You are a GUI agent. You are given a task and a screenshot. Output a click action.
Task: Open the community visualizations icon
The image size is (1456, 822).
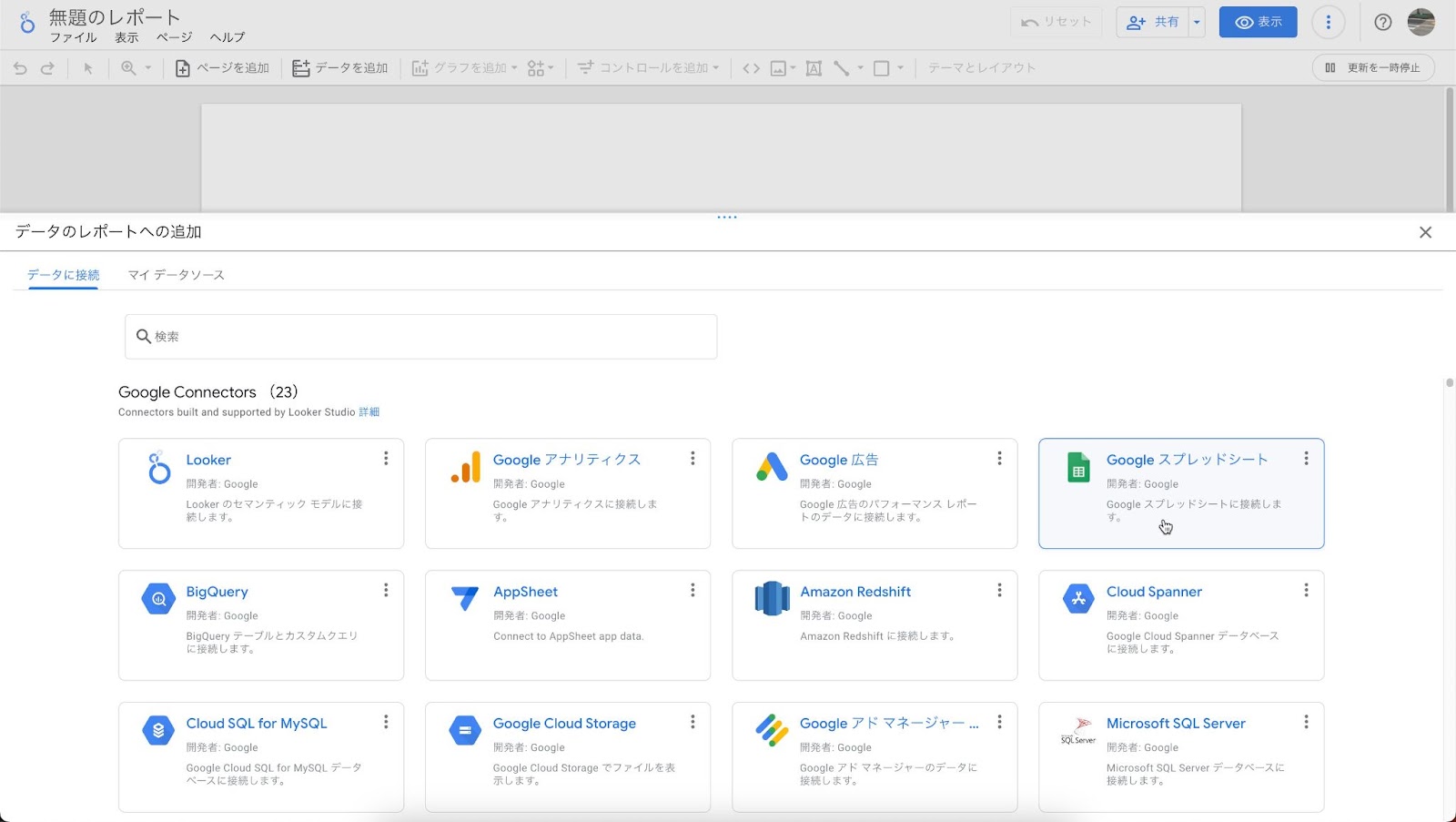tap(535, 68)
